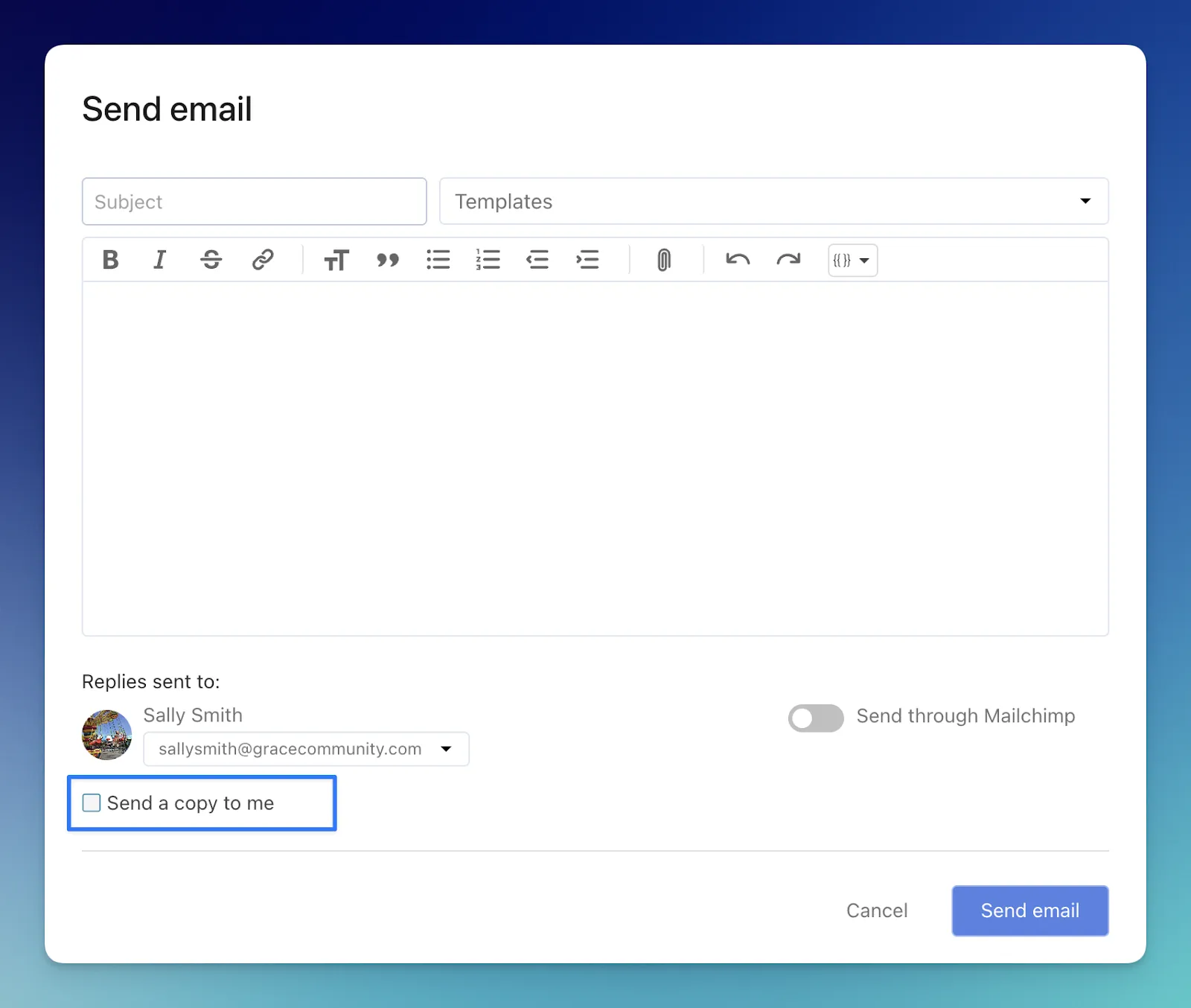
Task: Undo the last edit
Action: point(738,260)
